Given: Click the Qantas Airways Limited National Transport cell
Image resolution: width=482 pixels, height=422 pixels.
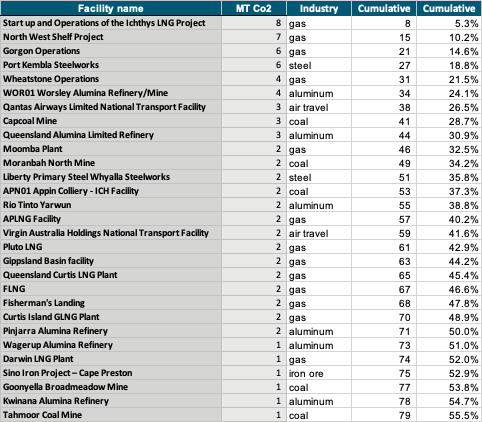Looking at the screenshot, I should coord(111,107).
